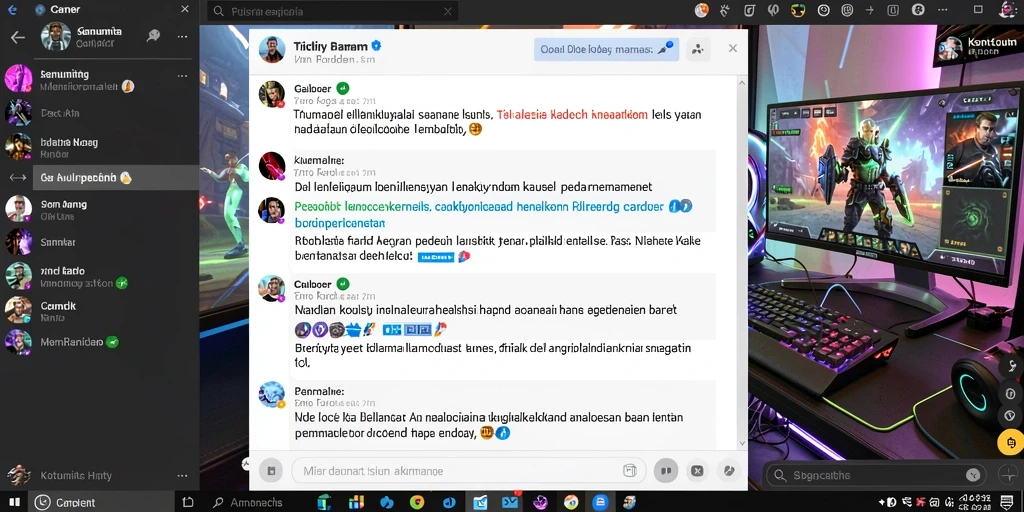Open the mail icon with red badge
Viewport: 1024px width, 512px height.
(x=510, y=502)
